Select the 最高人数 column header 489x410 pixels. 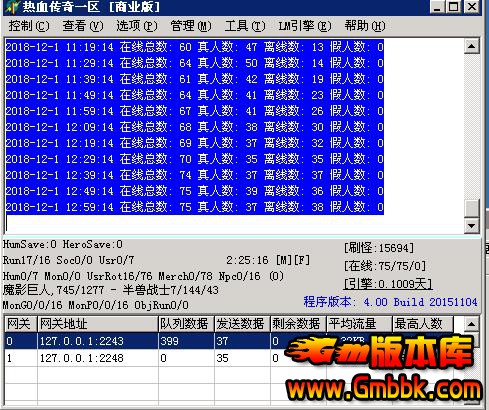pos(422,324)
